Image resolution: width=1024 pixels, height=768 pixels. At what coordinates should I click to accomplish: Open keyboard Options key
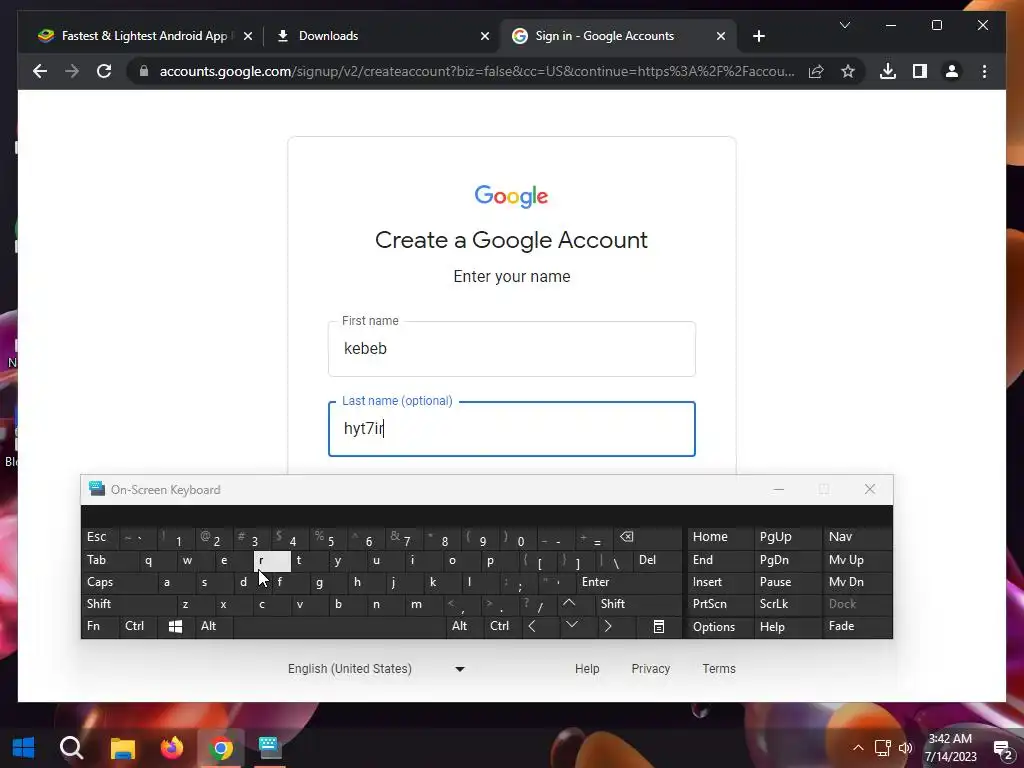click(720, 626)
